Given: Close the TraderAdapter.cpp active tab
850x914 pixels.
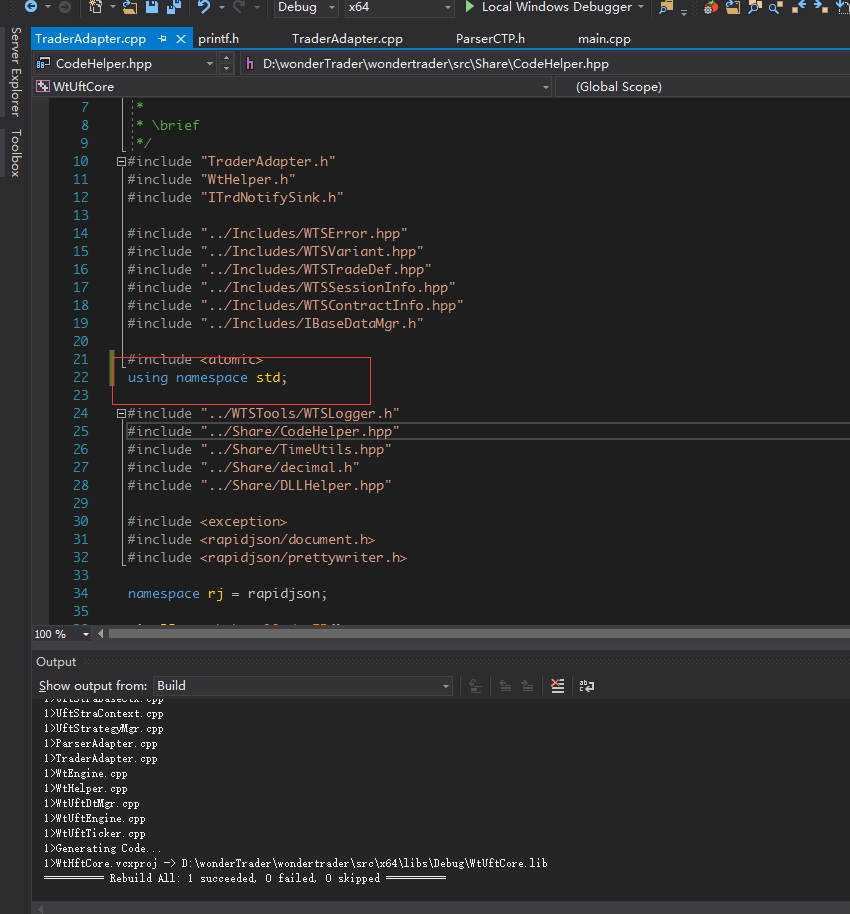Looking at the screenshot, I should tap(182, 39).
